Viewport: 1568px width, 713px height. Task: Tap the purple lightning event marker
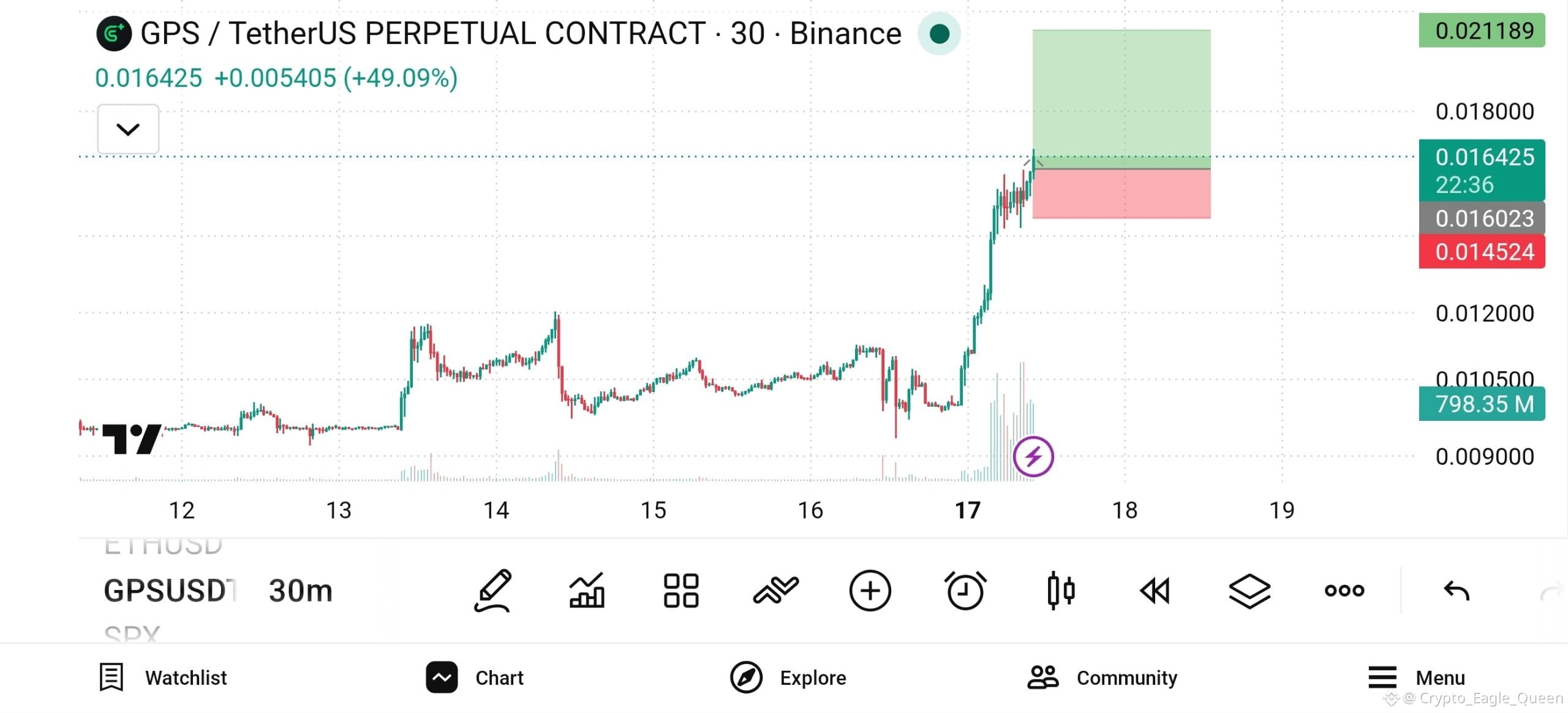(x=1033, y=456)
